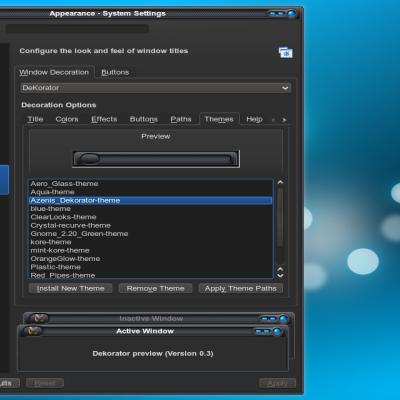Select mint-kore-theme in the list
Screen dimensions: 400x400
point(151,250)
